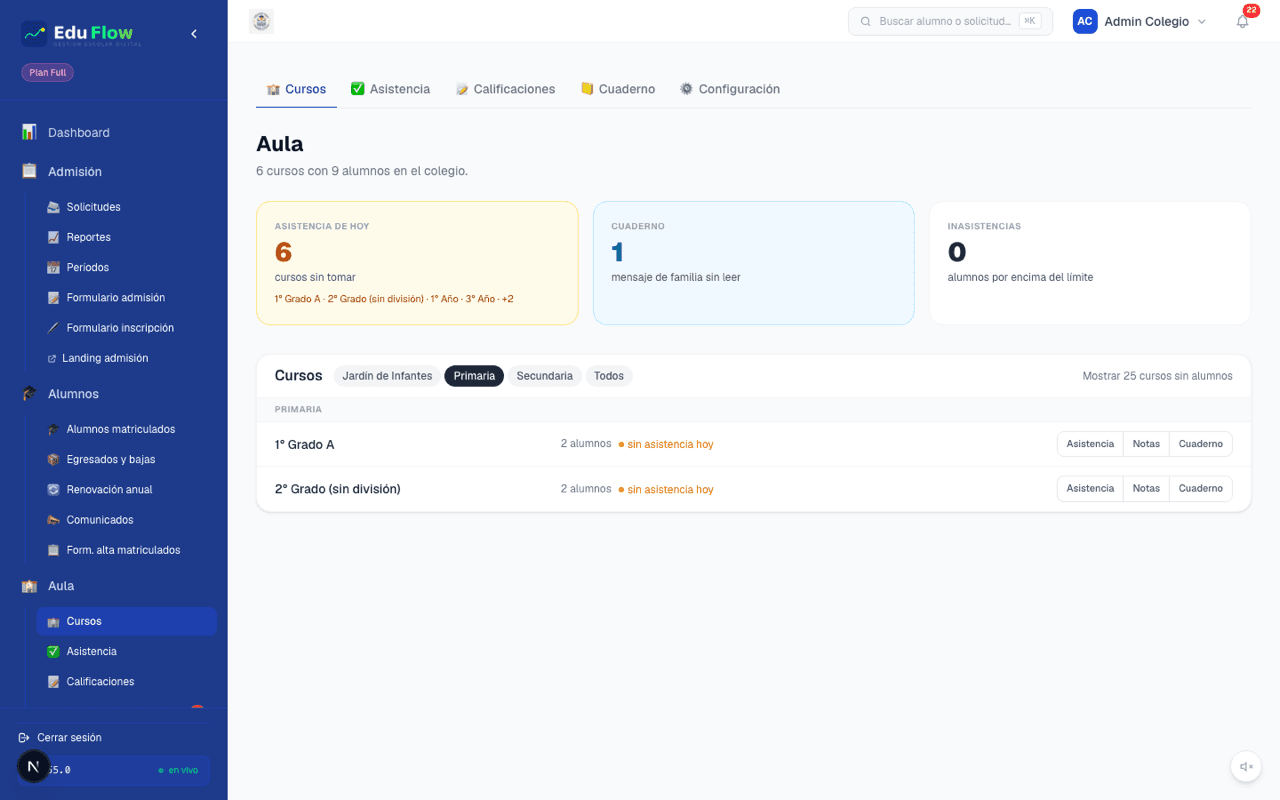Go to Egresados y bajas
This screenshot has height=800, width=1280.
[x=126, y=459]
